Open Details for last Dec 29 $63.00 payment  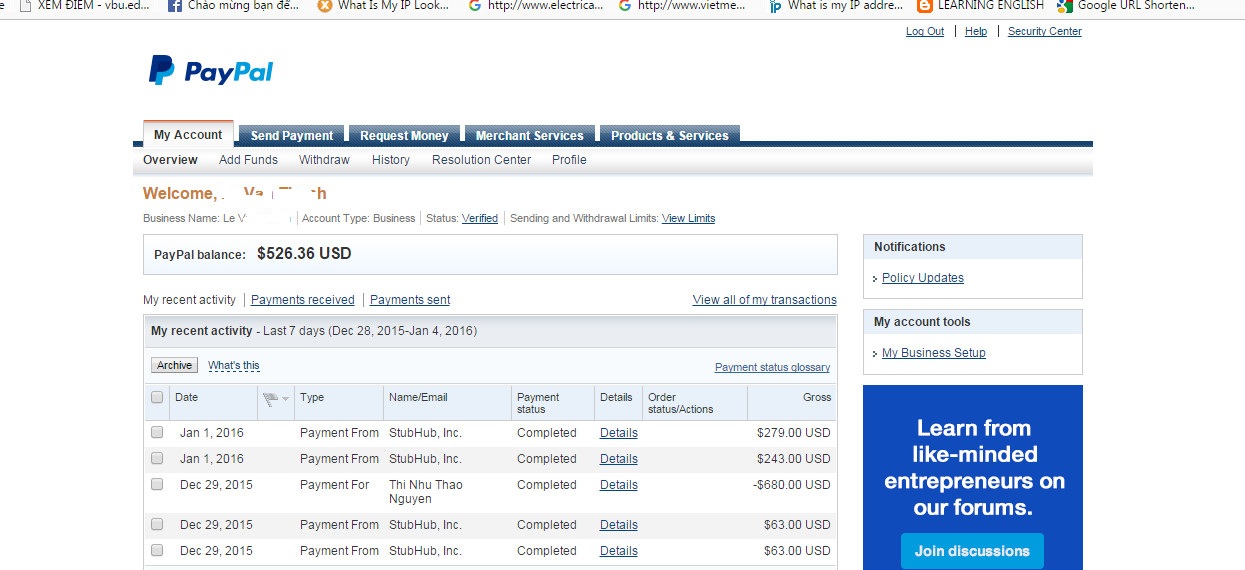click(x=619, y=551)
